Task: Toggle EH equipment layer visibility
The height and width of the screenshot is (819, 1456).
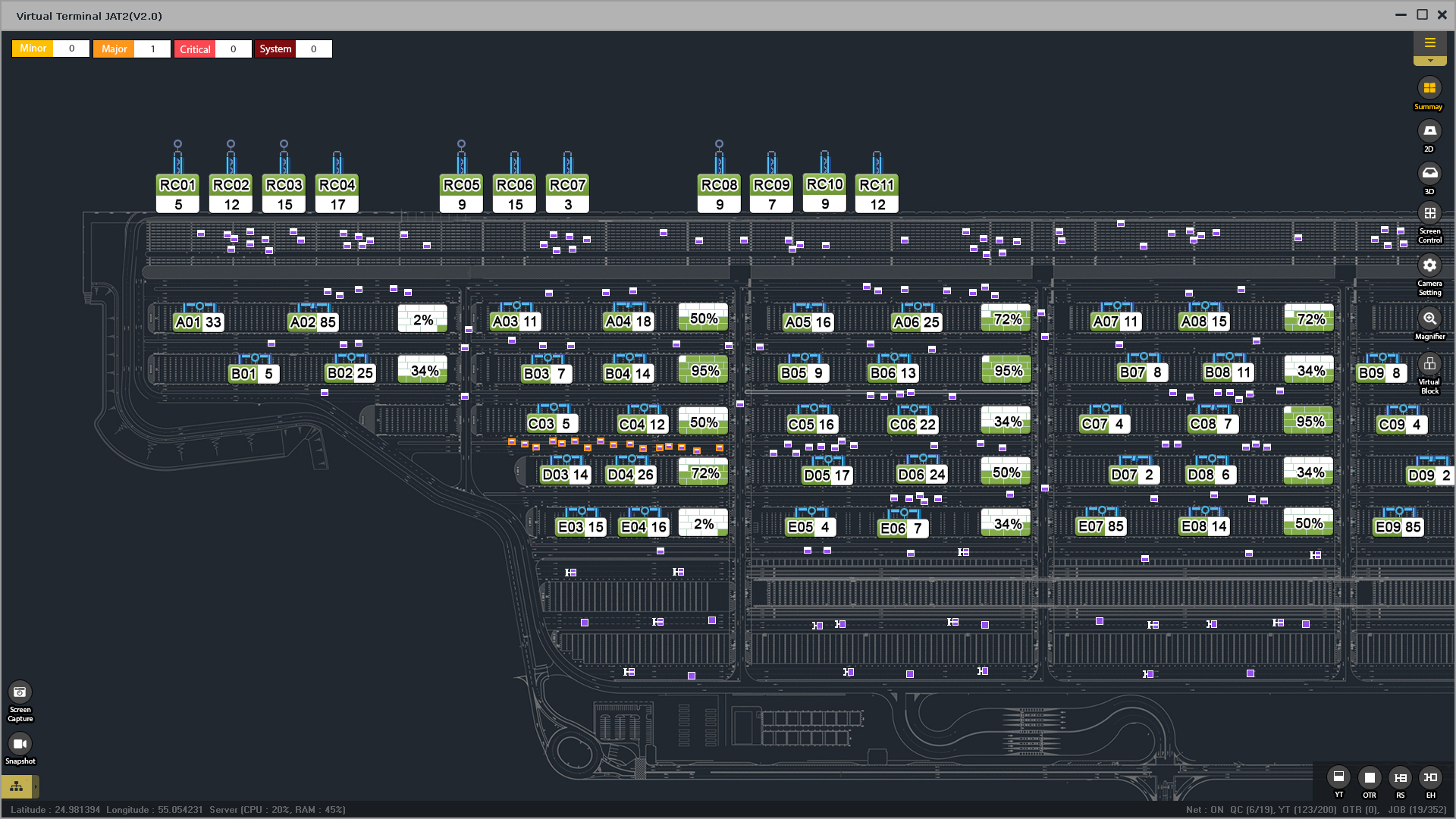Action: pyautogui.click(x=1430, y=777)
